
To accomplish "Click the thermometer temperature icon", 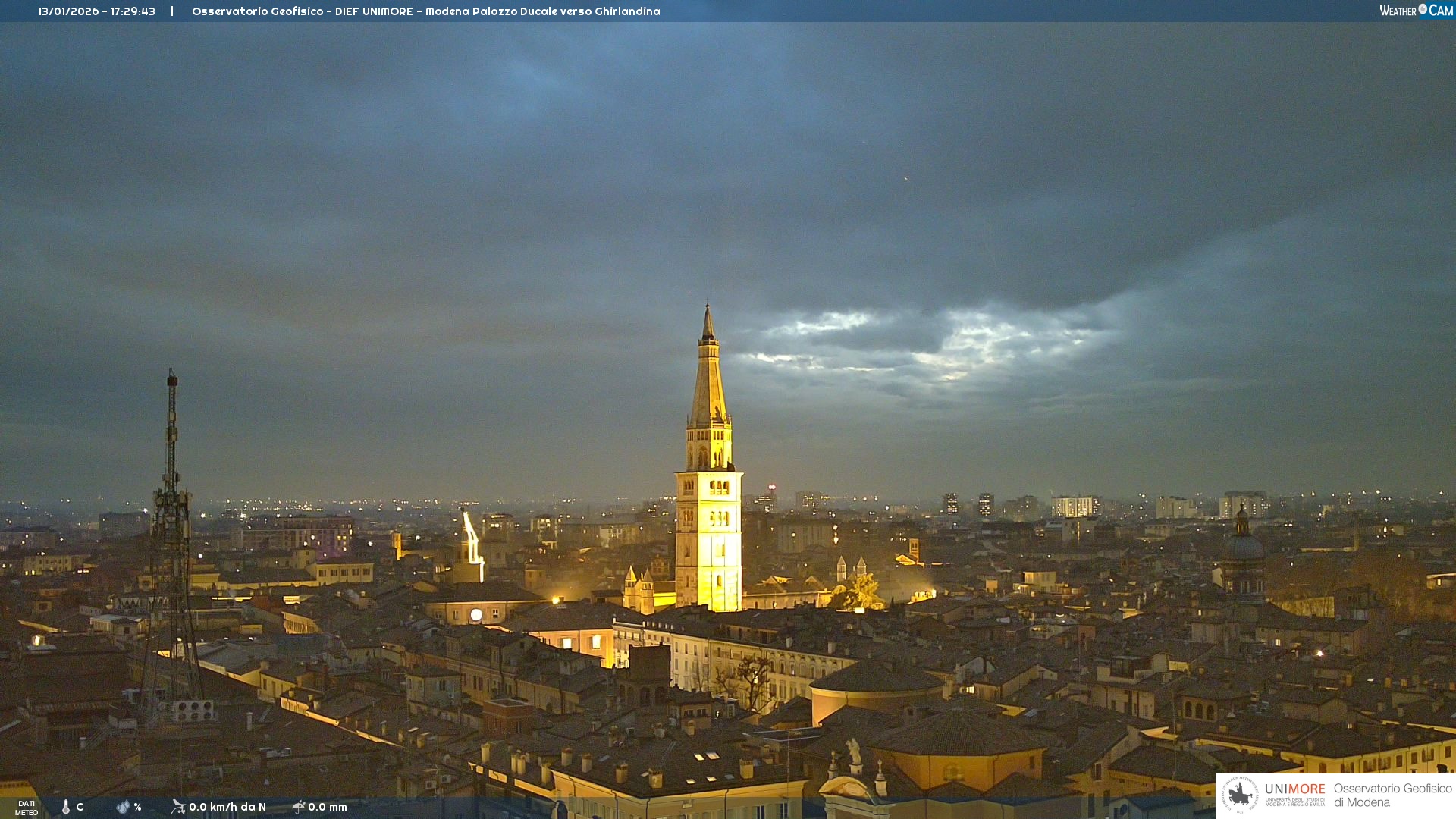I will point(66,807).
